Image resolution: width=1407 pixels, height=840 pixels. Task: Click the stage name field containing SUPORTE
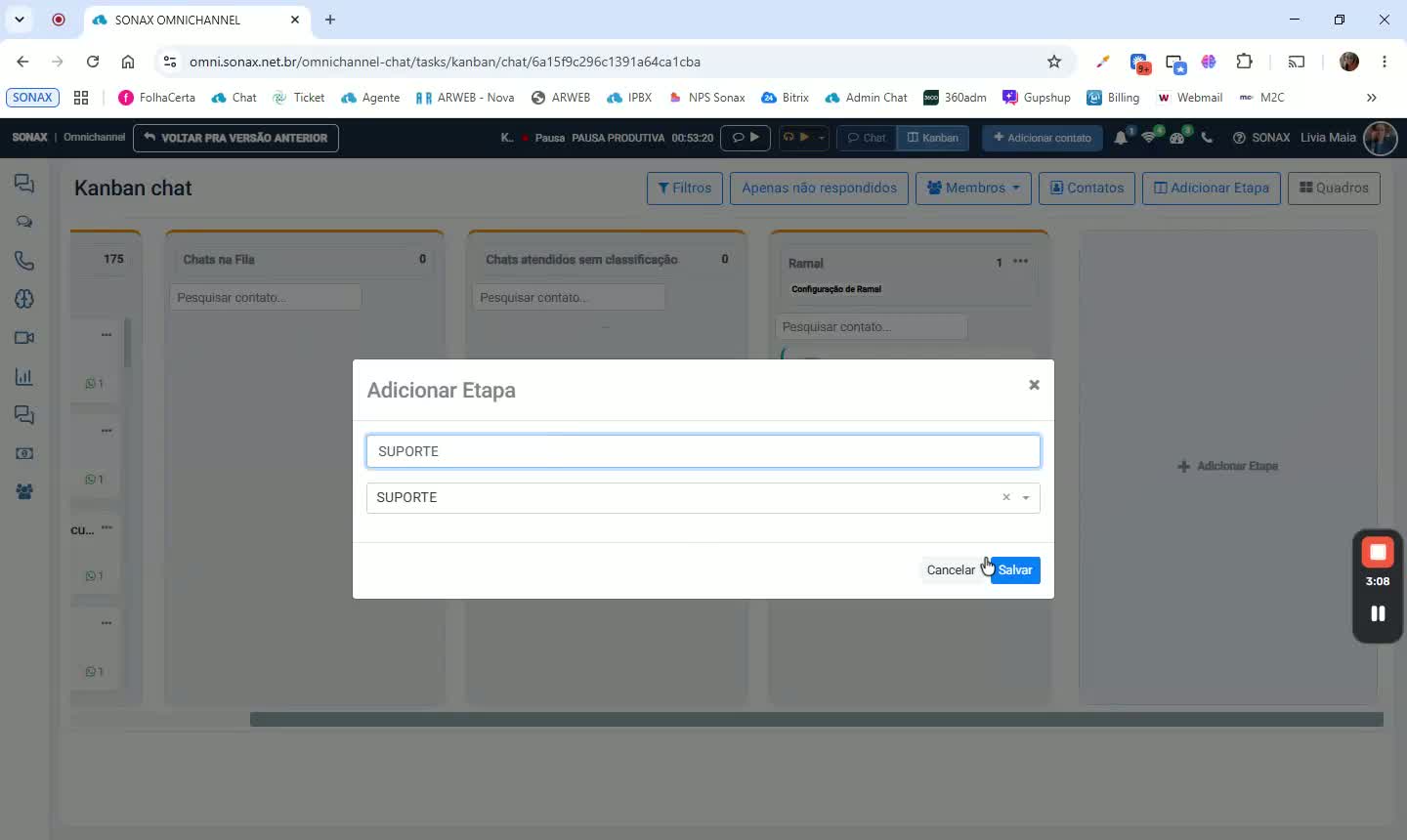[x=703, y=451]
